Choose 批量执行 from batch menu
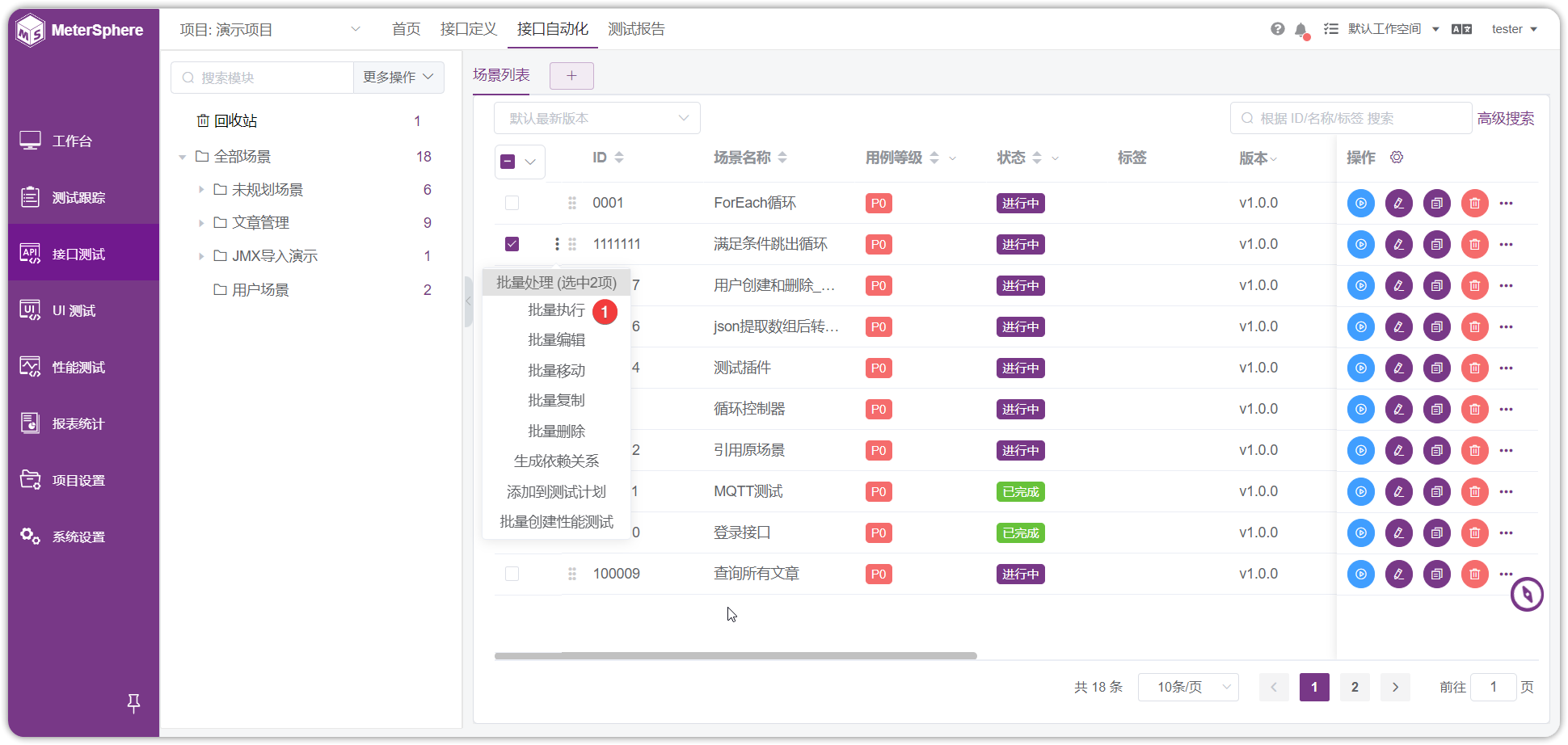Image resolution: width=1568 pixels, height=745 pixels. pos(556,310)
